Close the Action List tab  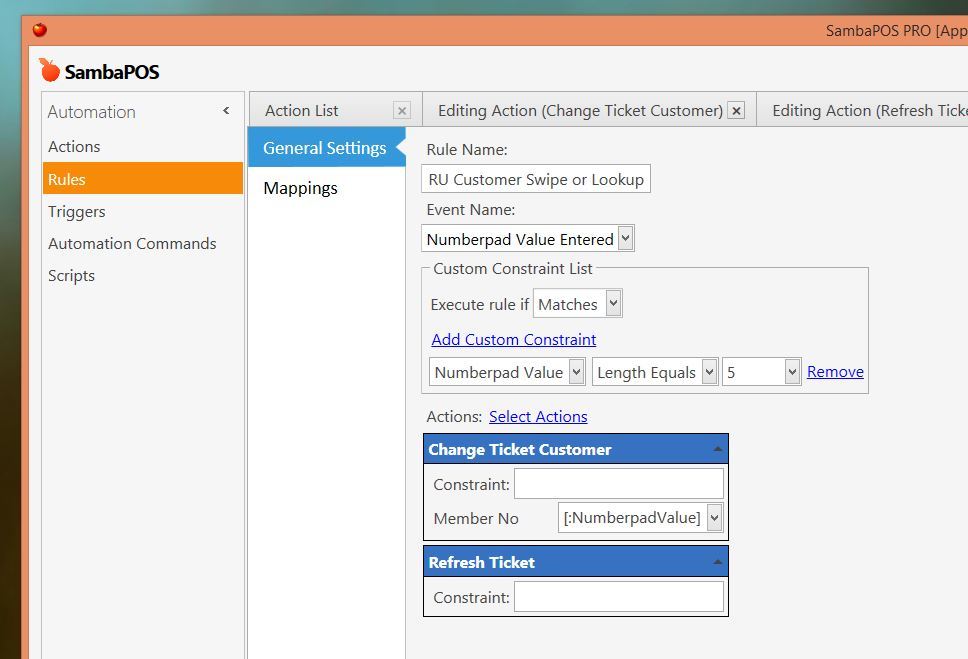point(402,111)
